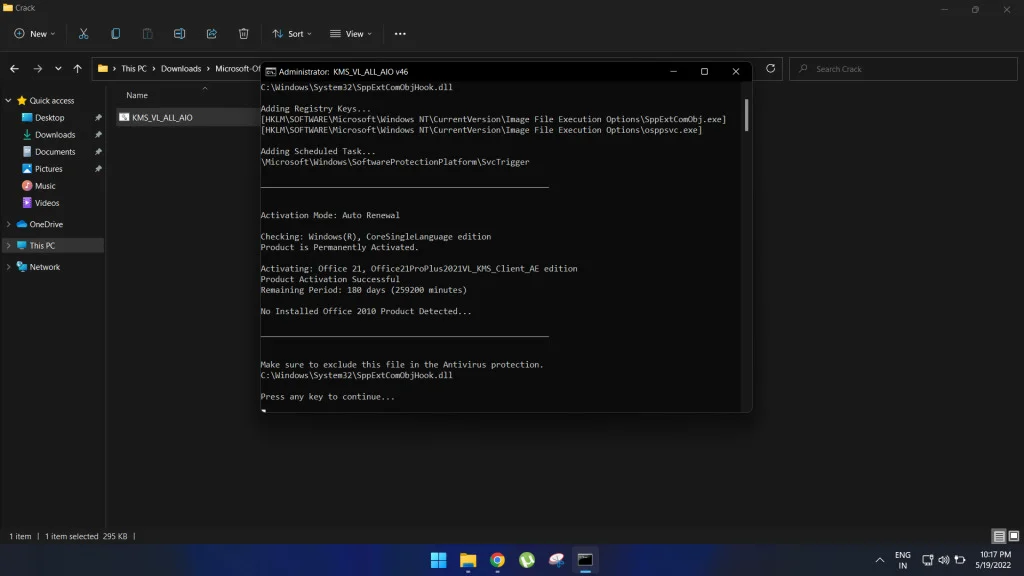Click the battery tray icon
The width and height of the screenshot is (1024, 576).
point(960,560)
